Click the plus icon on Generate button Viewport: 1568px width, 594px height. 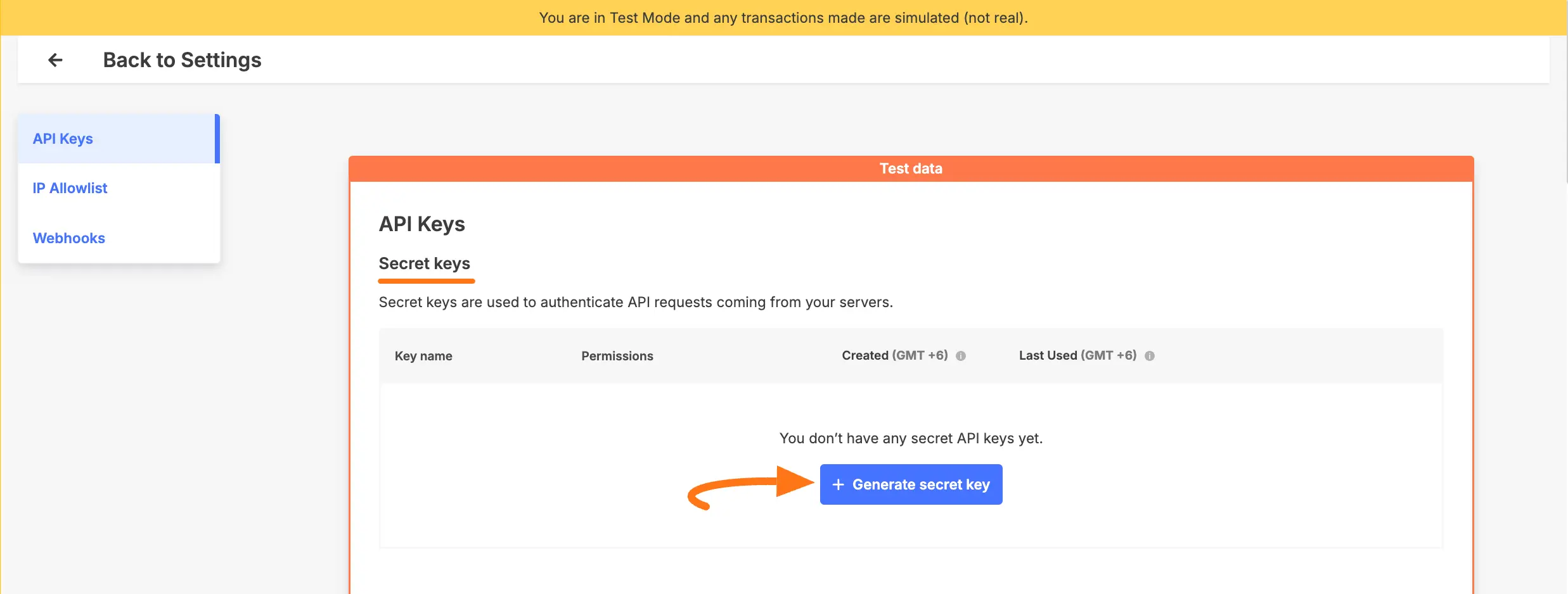tap(838, 484)
